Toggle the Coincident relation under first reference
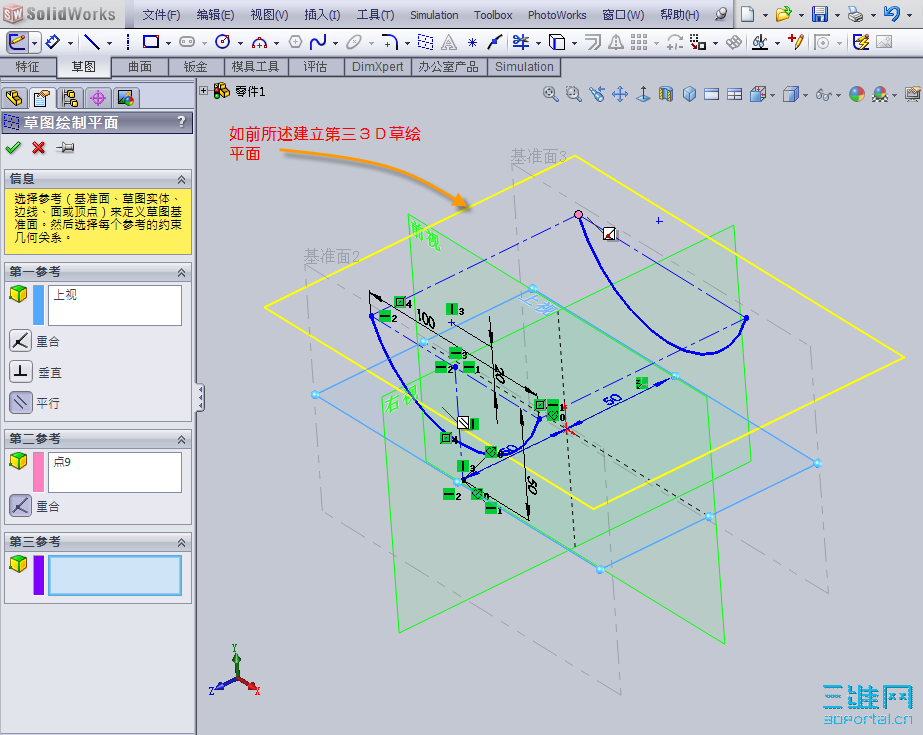Screen dimensions: 923x735 (x=20, y=341)
